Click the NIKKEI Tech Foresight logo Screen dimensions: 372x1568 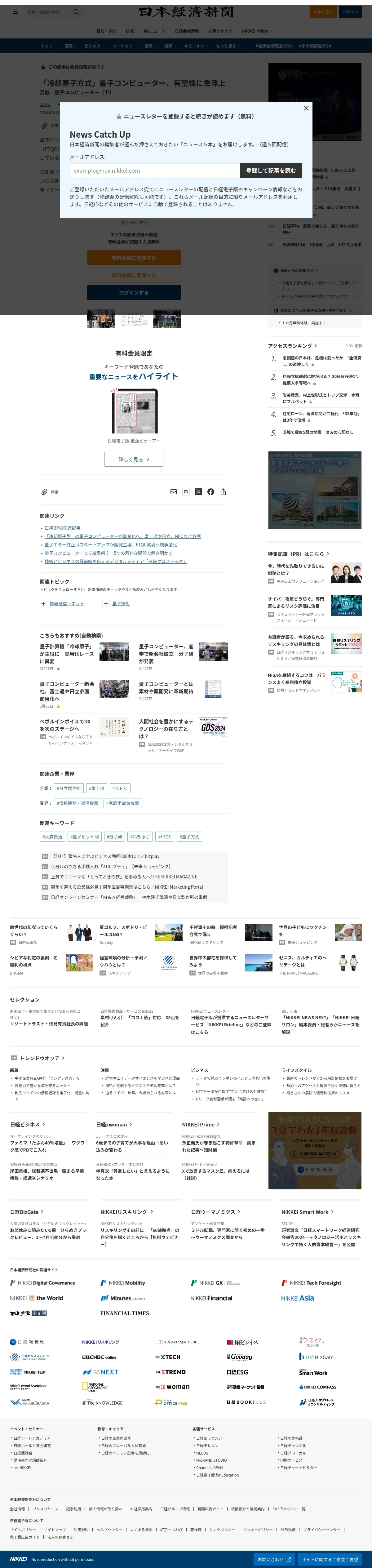coord(311,1282)
